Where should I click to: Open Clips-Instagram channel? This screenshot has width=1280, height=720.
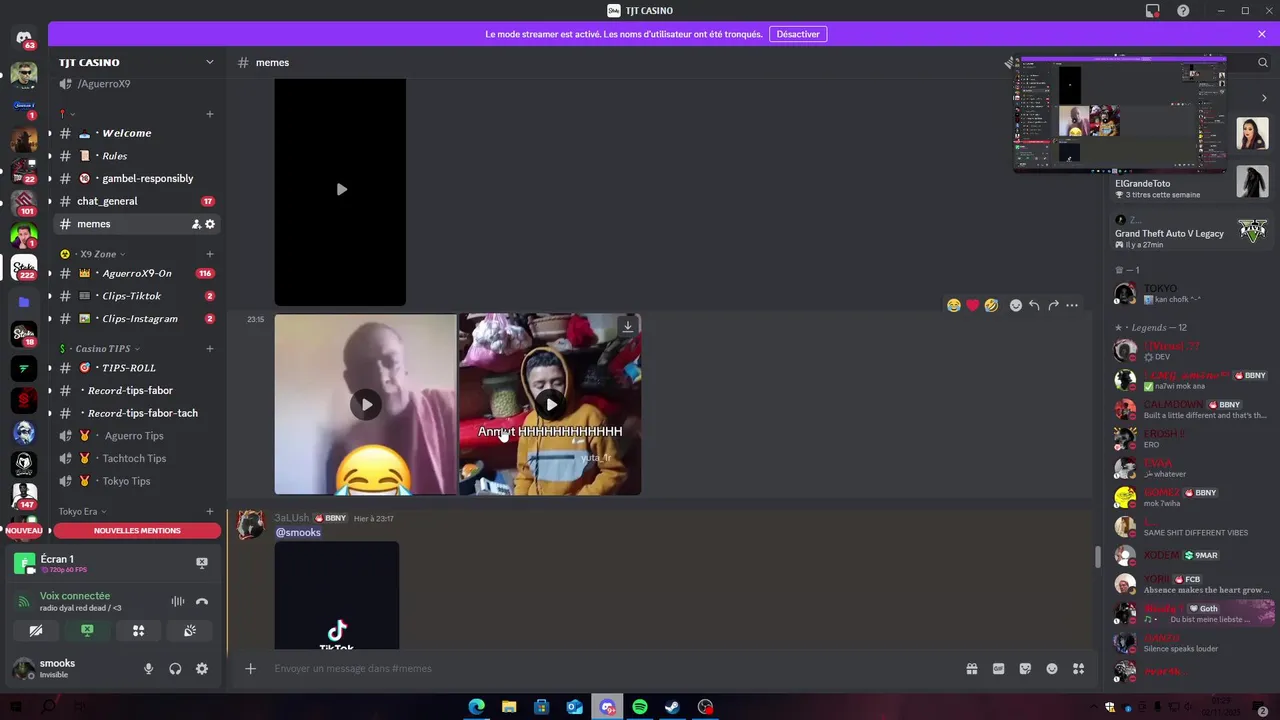137,319
